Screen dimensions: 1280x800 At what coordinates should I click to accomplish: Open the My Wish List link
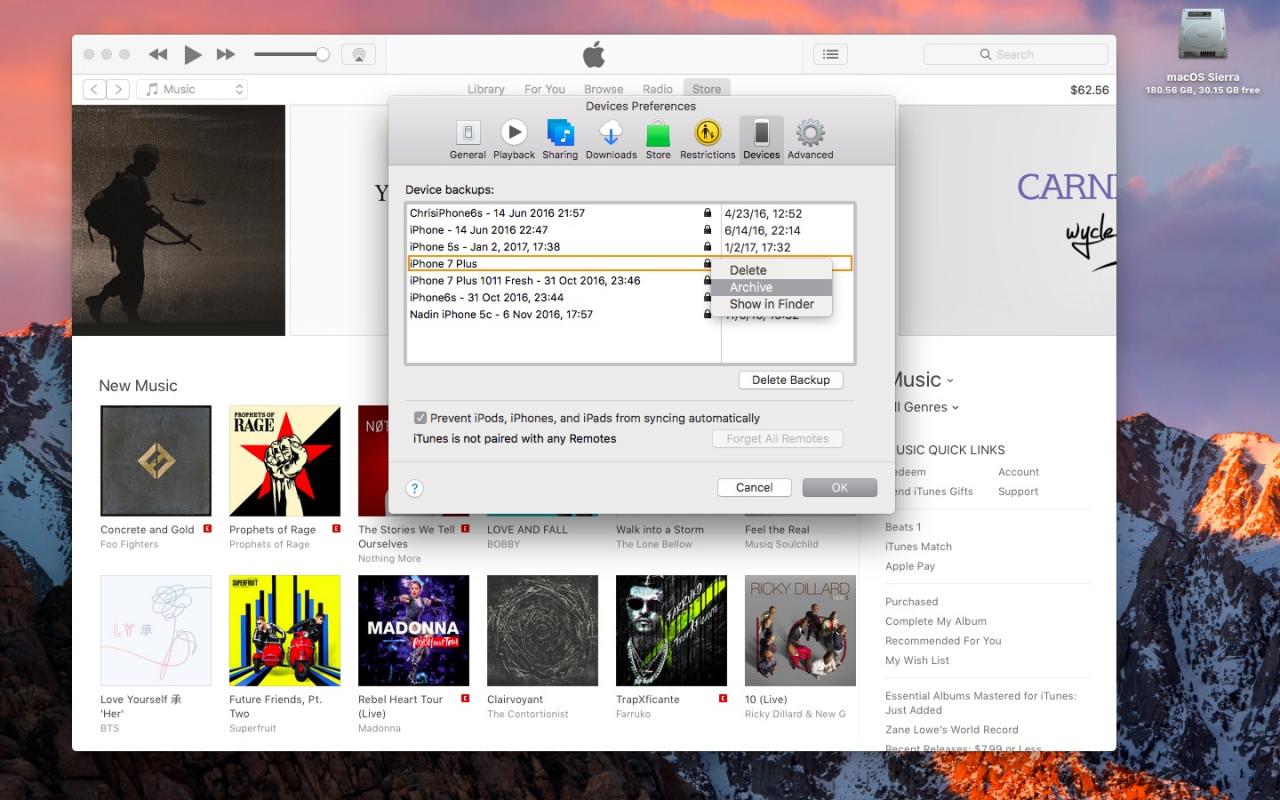[917, 660]
